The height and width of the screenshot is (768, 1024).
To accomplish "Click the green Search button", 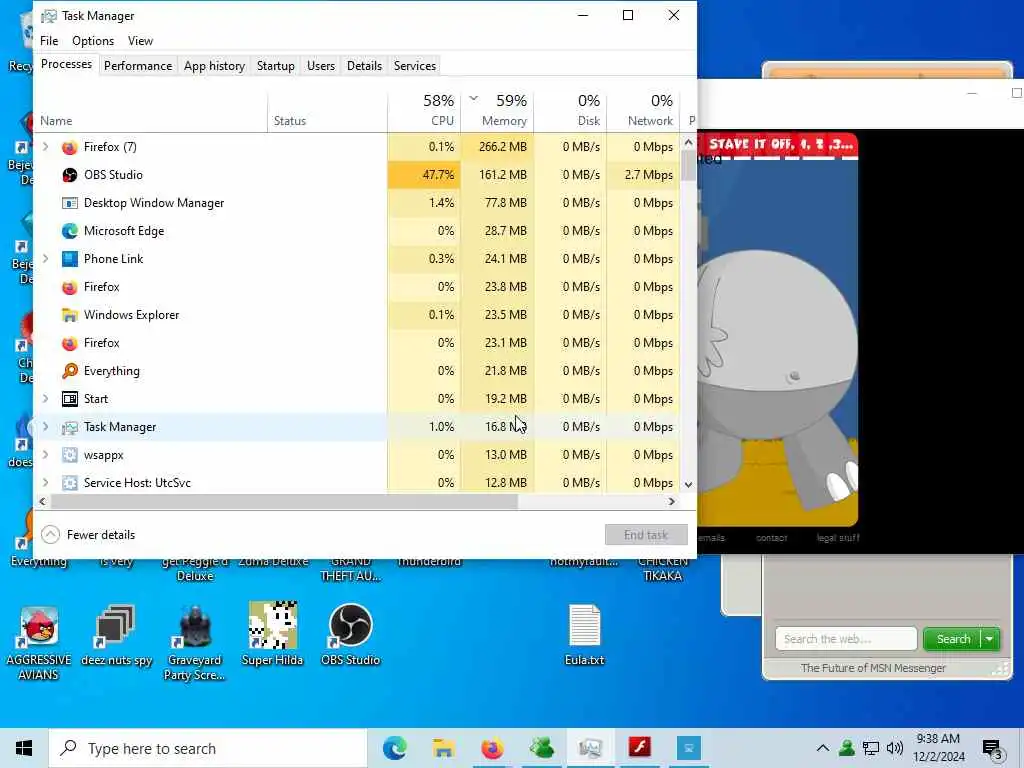I will tap(953, 639).
